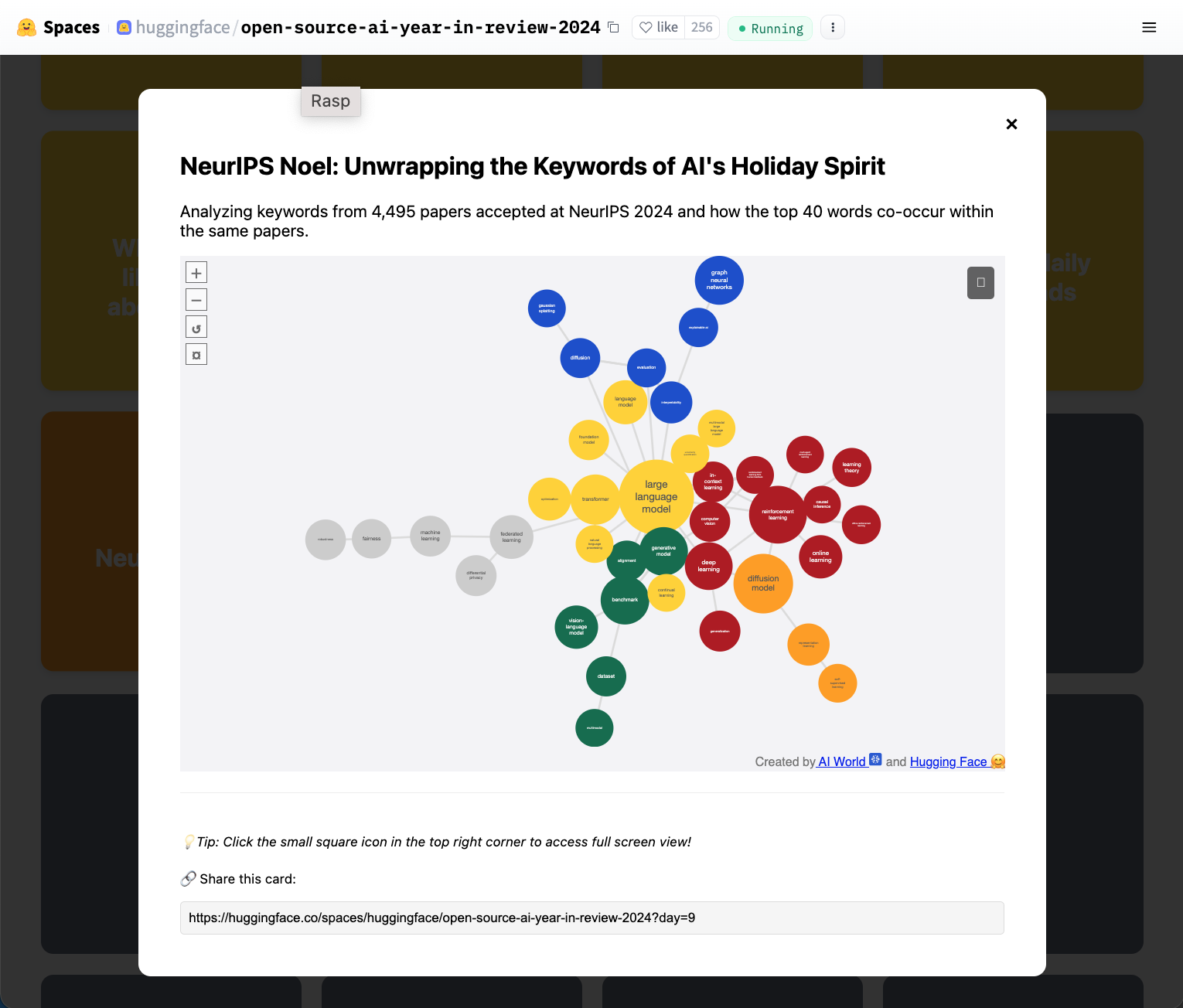Viewport: 1183px width, 1008px height.
Task: Open the three-dot Space options menu
Action: (x=833, y=28)
